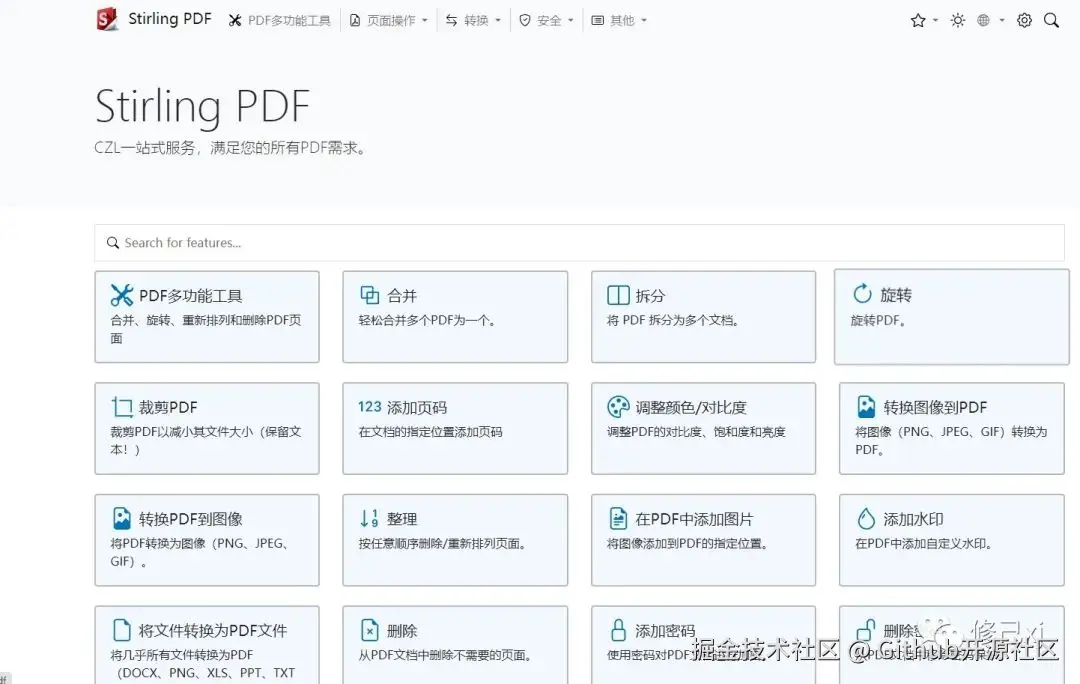
Task: Click the 整理 sort order icon
Action: (369, 518)
